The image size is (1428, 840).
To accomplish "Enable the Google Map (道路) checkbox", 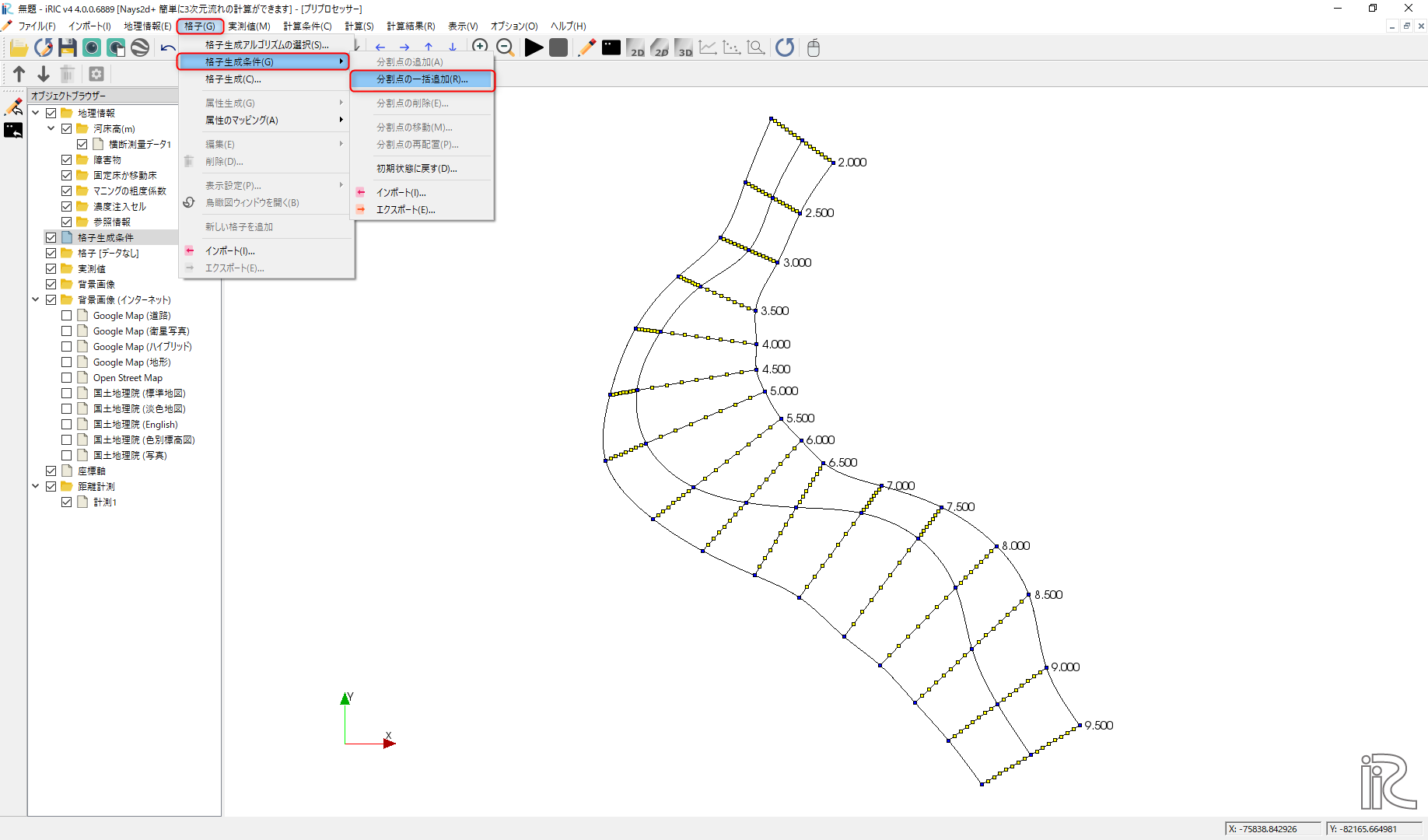I will tap(67, 315).
